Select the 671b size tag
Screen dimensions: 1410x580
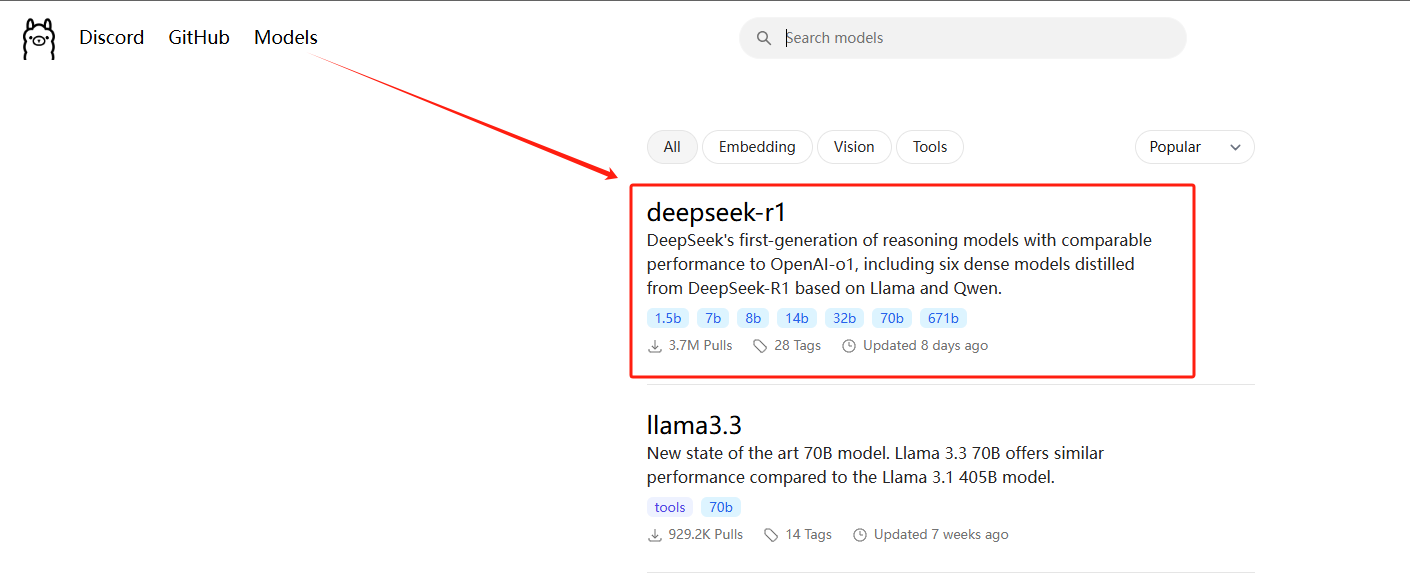tap(943, 319)
